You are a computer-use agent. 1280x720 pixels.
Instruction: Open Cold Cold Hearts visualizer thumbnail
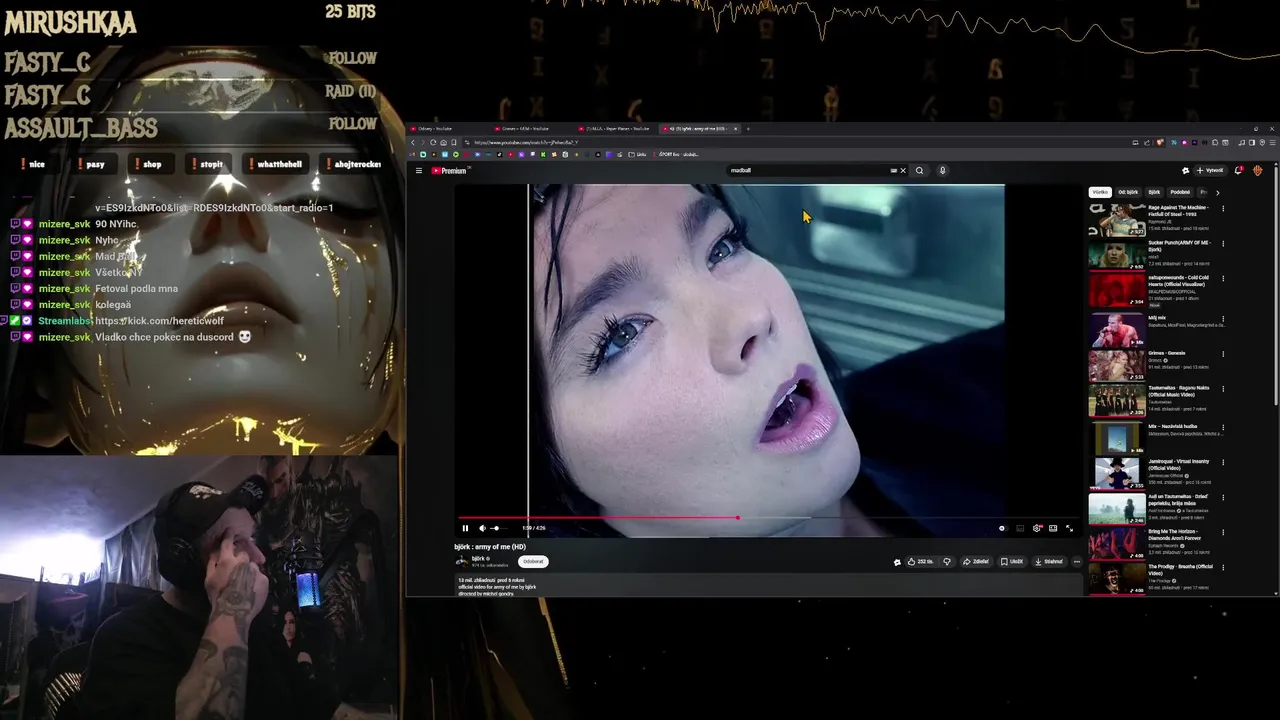tap(1117, 289)
